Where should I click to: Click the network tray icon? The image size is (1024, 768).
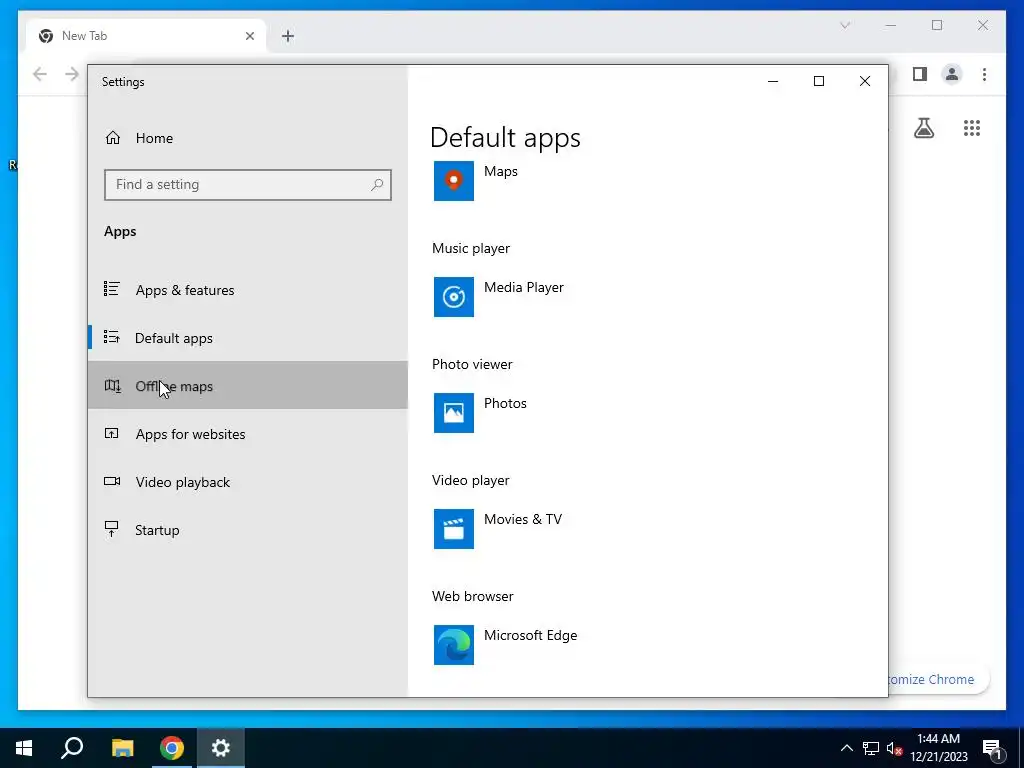[x=871, y=748]
